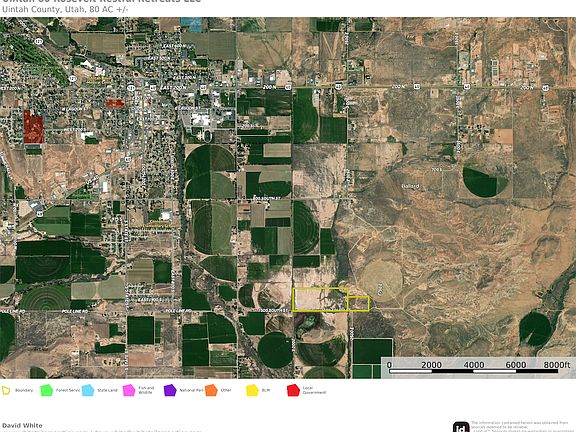The width and height of the screenshot is (576, 432).
Task: Click the 'National Park' legend label
Action: coord(191,390)
